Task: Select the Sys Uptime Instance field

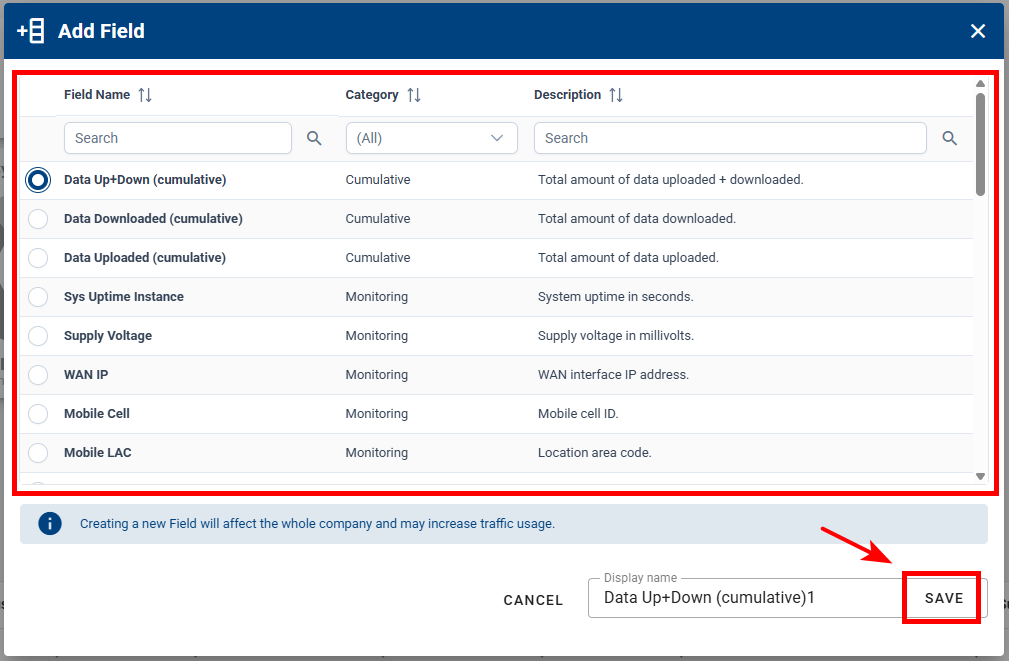Action: 37,296
